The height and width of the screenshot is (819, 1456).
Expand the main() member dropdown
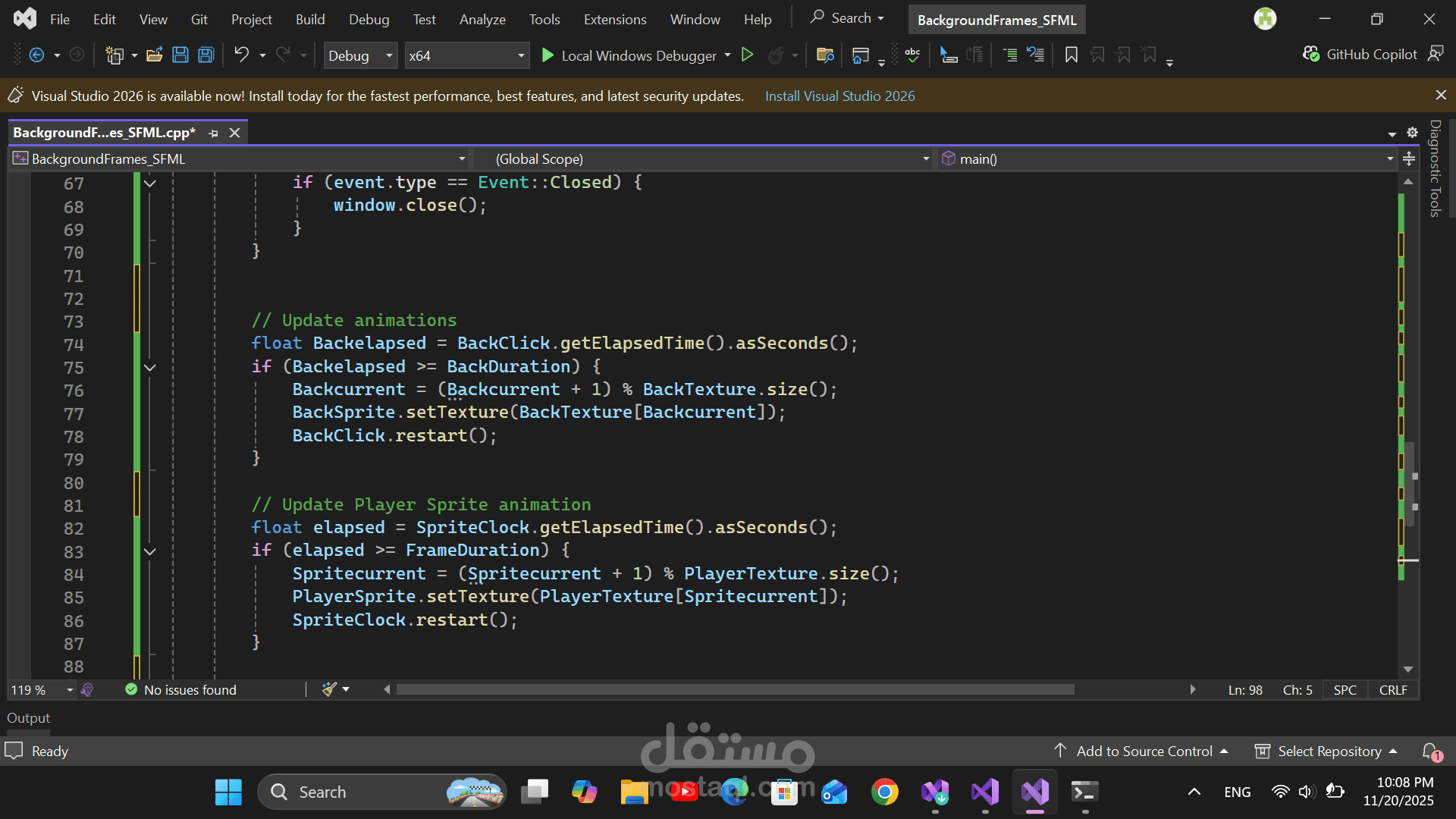1389,158
